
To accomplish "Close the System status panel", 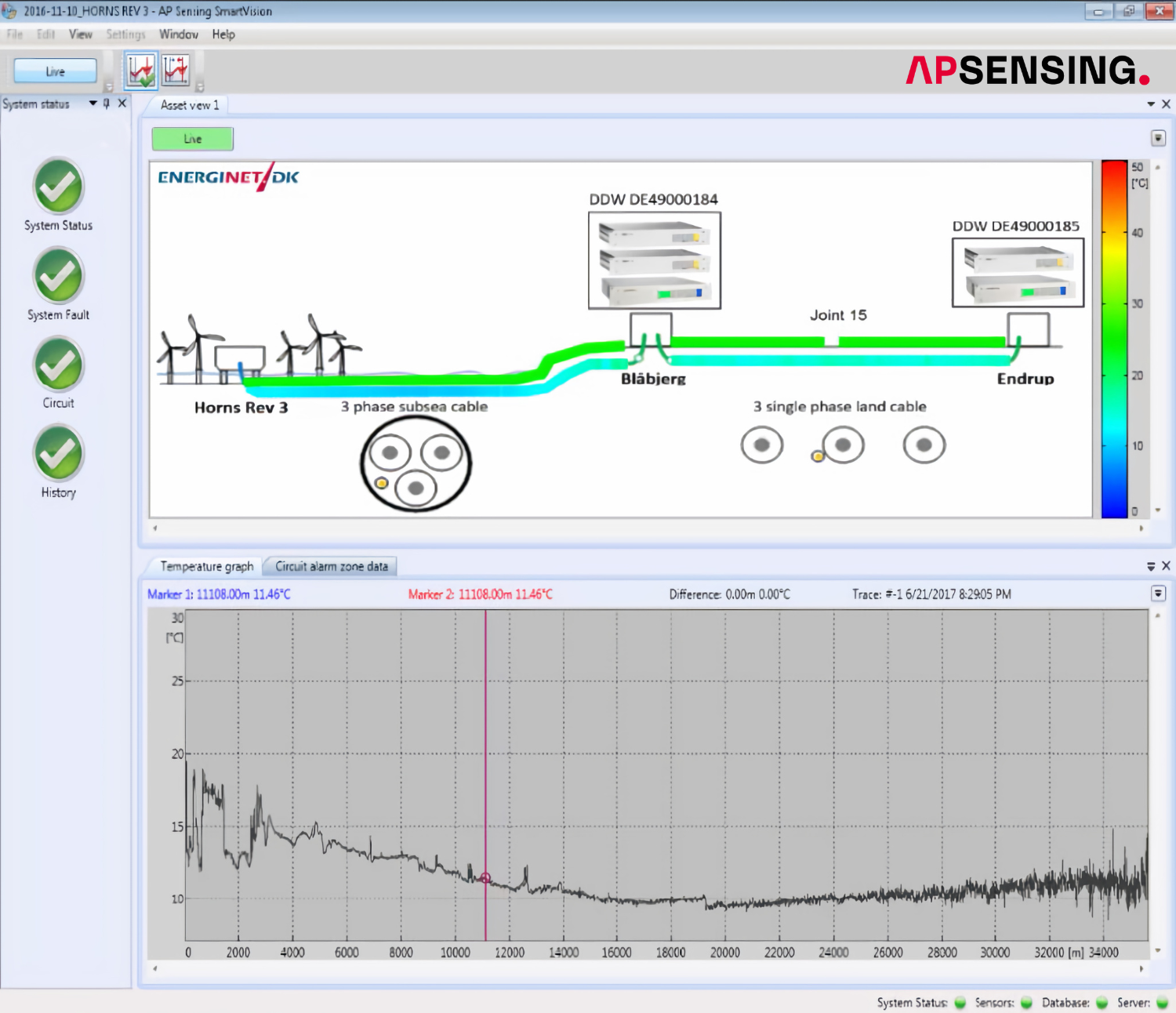I will pyautogui.click(x=122, y=103).
